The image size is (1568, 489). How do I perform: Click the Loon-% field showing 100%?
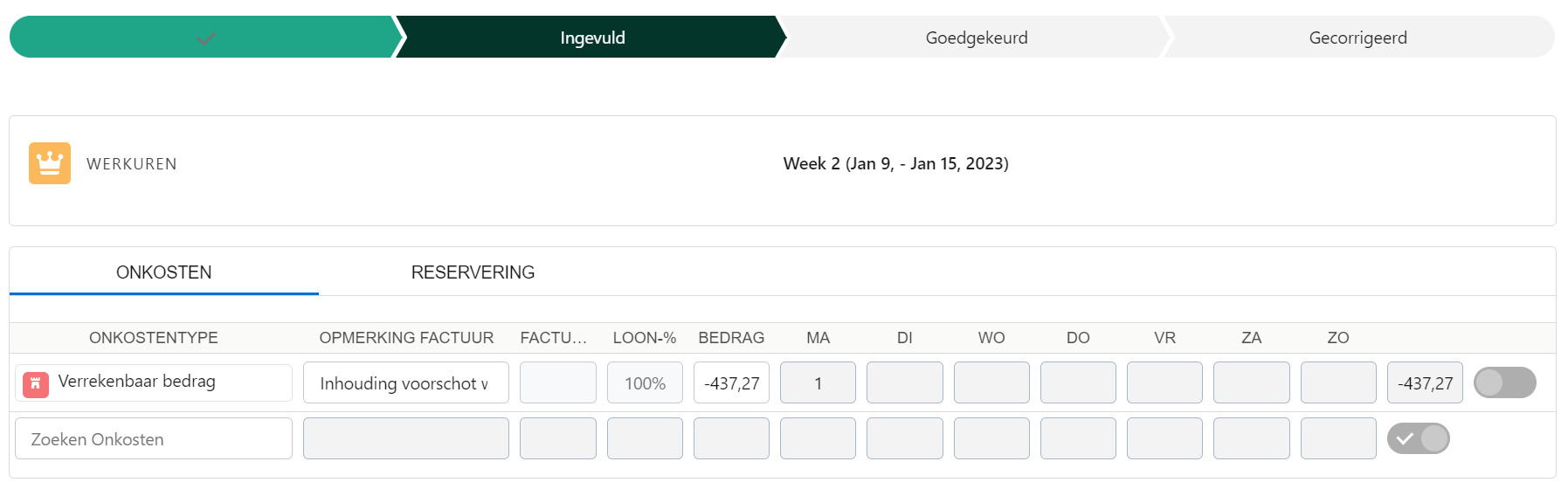[x=645, y=382]
